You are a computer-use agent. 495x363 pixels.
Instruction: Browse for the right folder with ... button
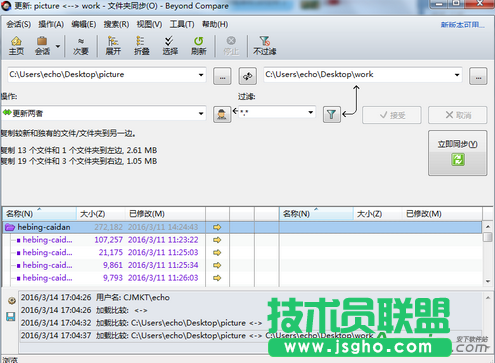pyautogui.click(x=478, y=76)
